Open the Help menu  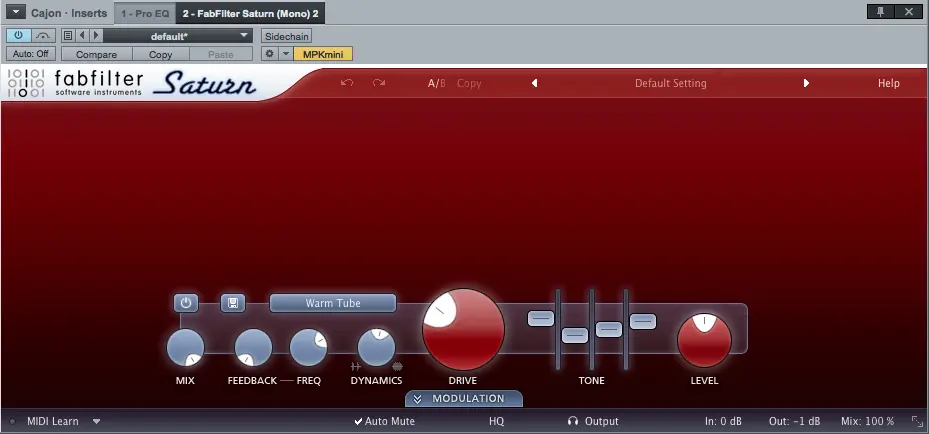pyautogui.click(x=889, y=83)
